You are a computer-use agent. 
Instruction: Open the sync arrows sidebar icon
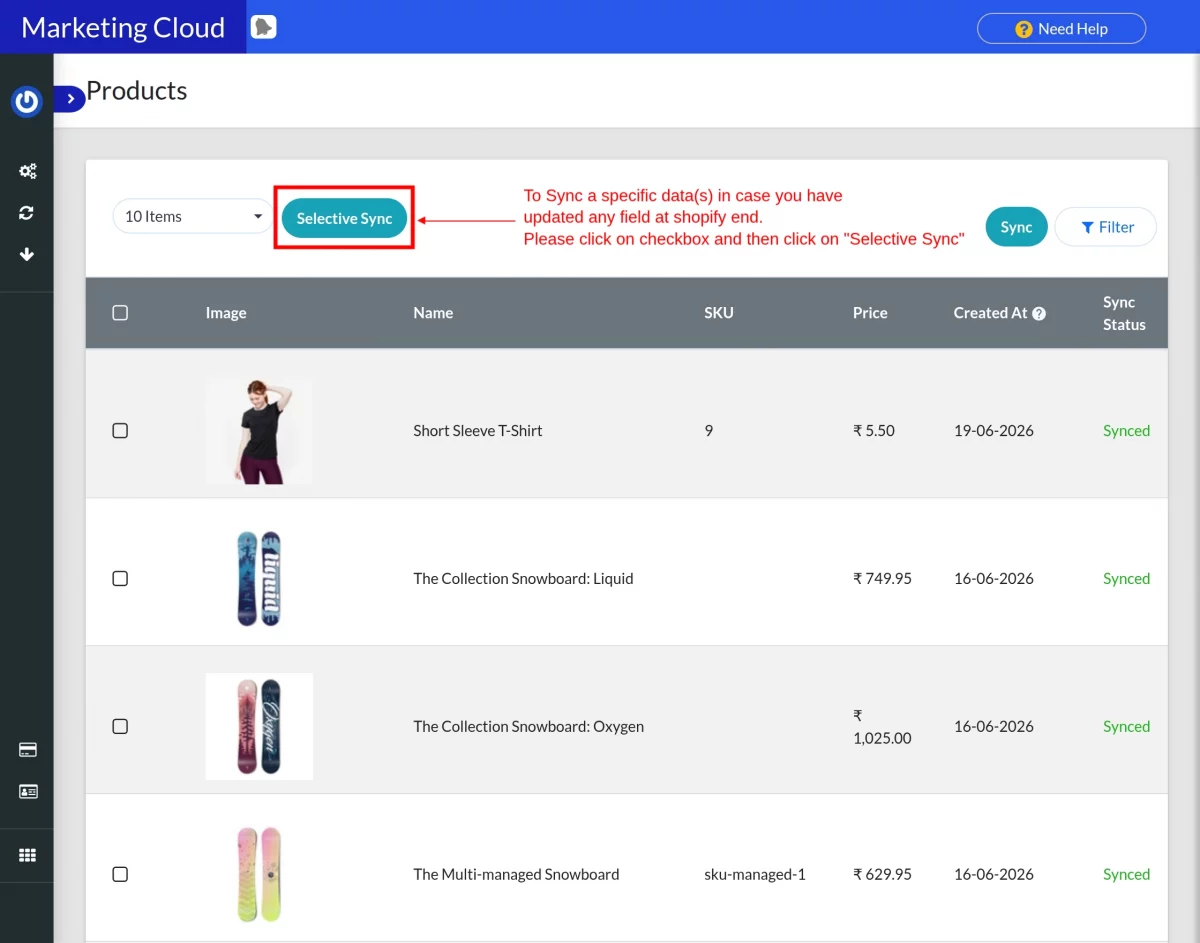click(x=27, y=213)
